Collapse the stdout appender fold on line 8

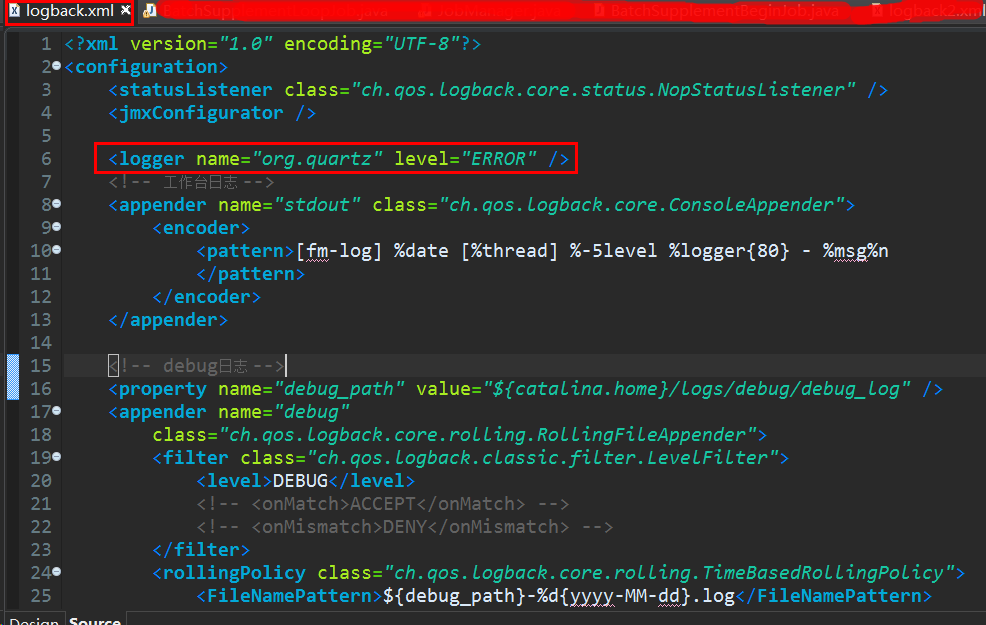click(57, 204)
